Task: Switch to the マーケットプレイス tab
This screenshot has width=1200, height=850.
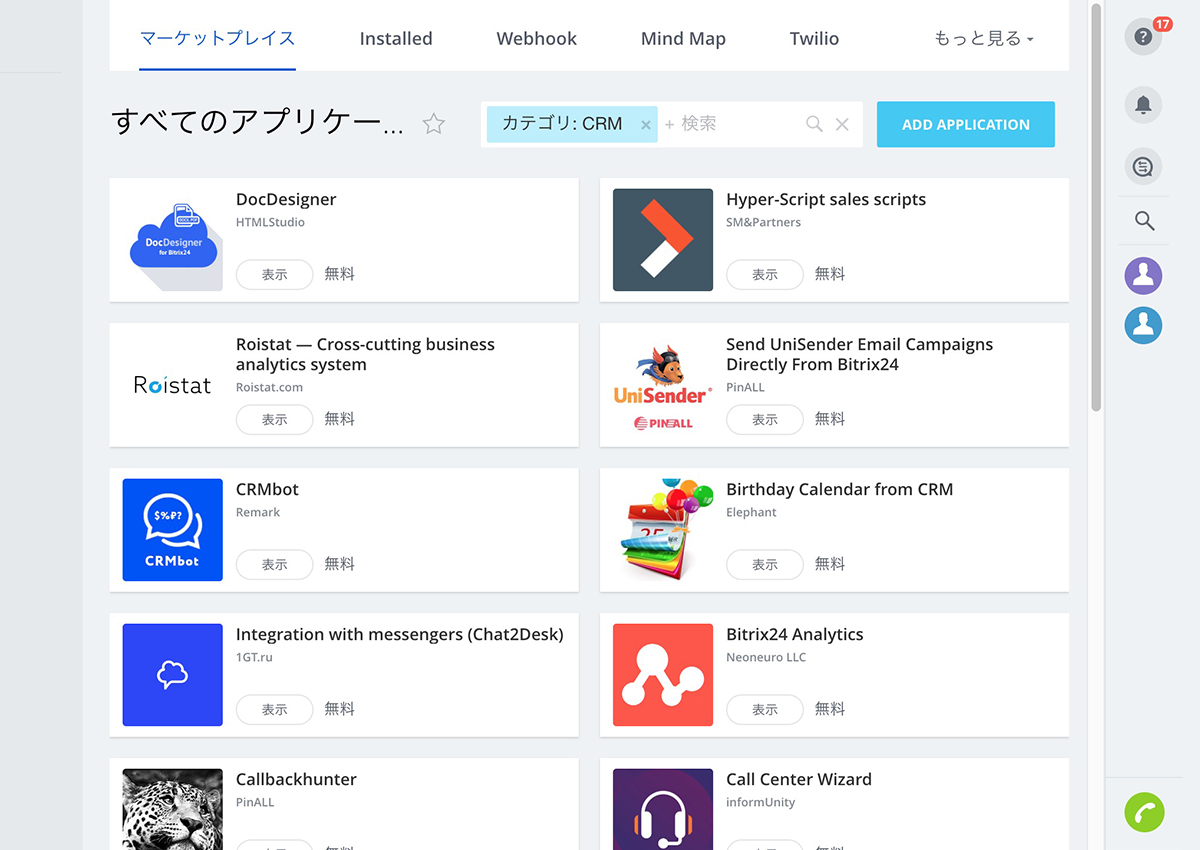Action: [217, 38]
